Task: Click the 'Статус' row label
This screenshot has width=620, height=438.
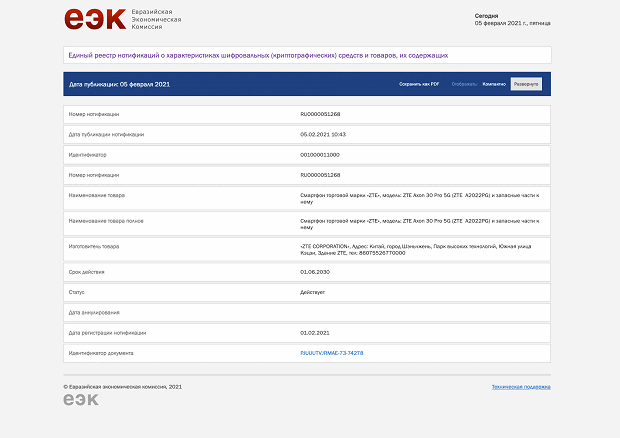Action: tap(76, 292)
